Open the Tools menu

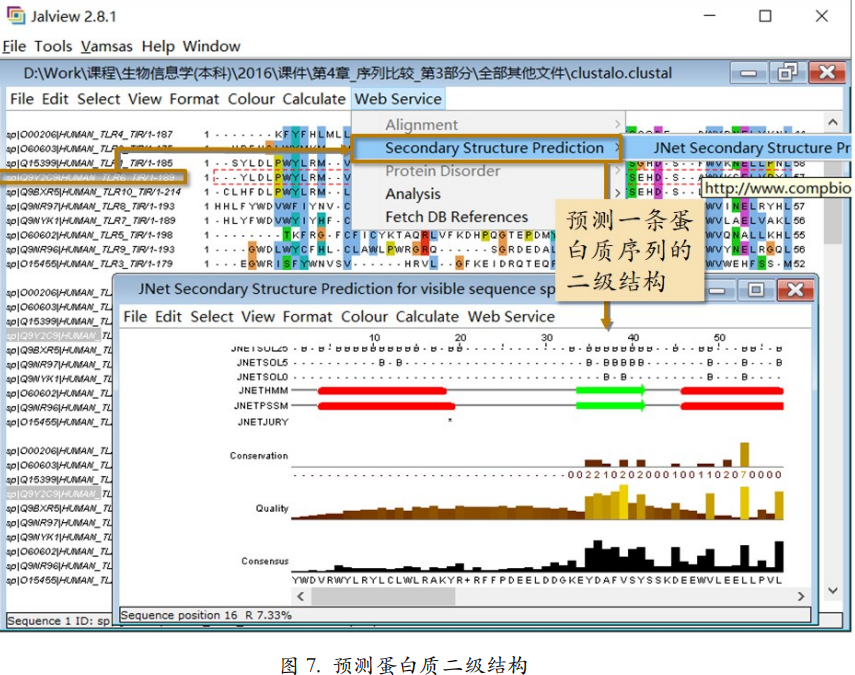(x=53, y=46)
